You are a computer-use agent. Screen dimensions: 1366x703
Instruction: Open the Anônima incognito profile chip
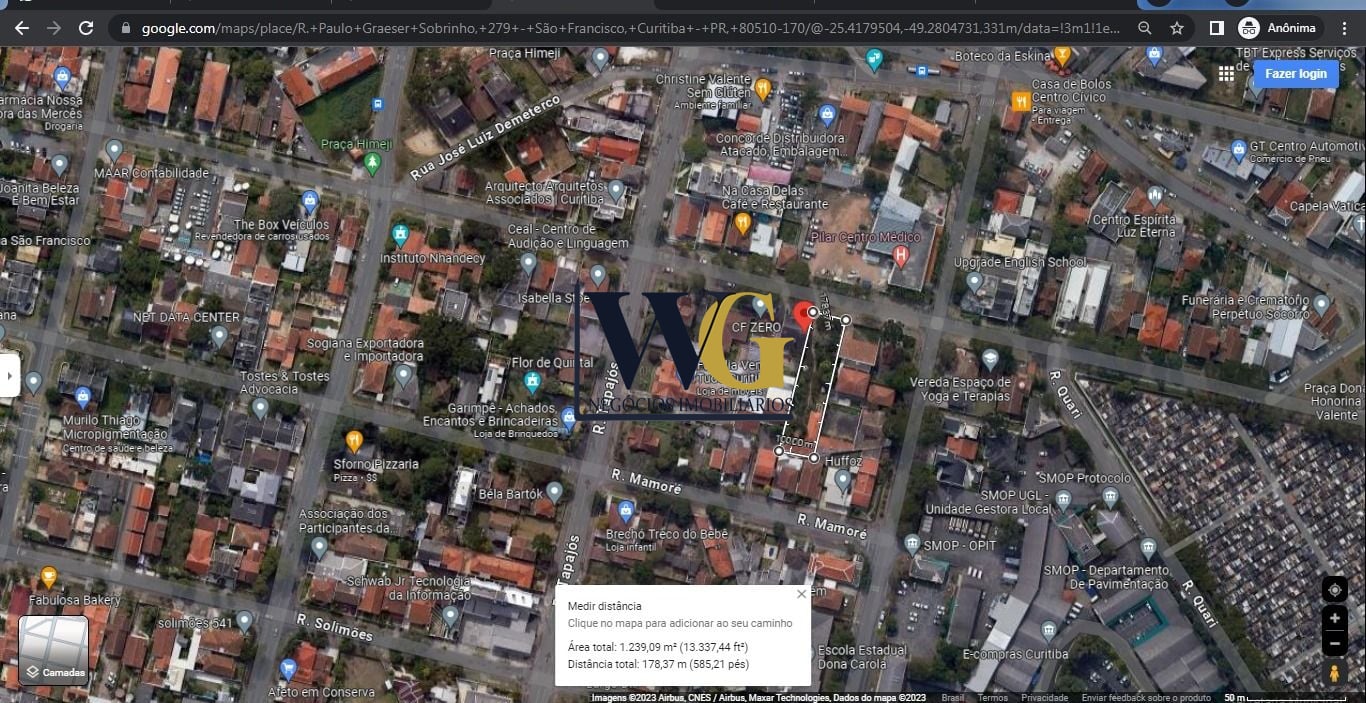point(1280,28)
